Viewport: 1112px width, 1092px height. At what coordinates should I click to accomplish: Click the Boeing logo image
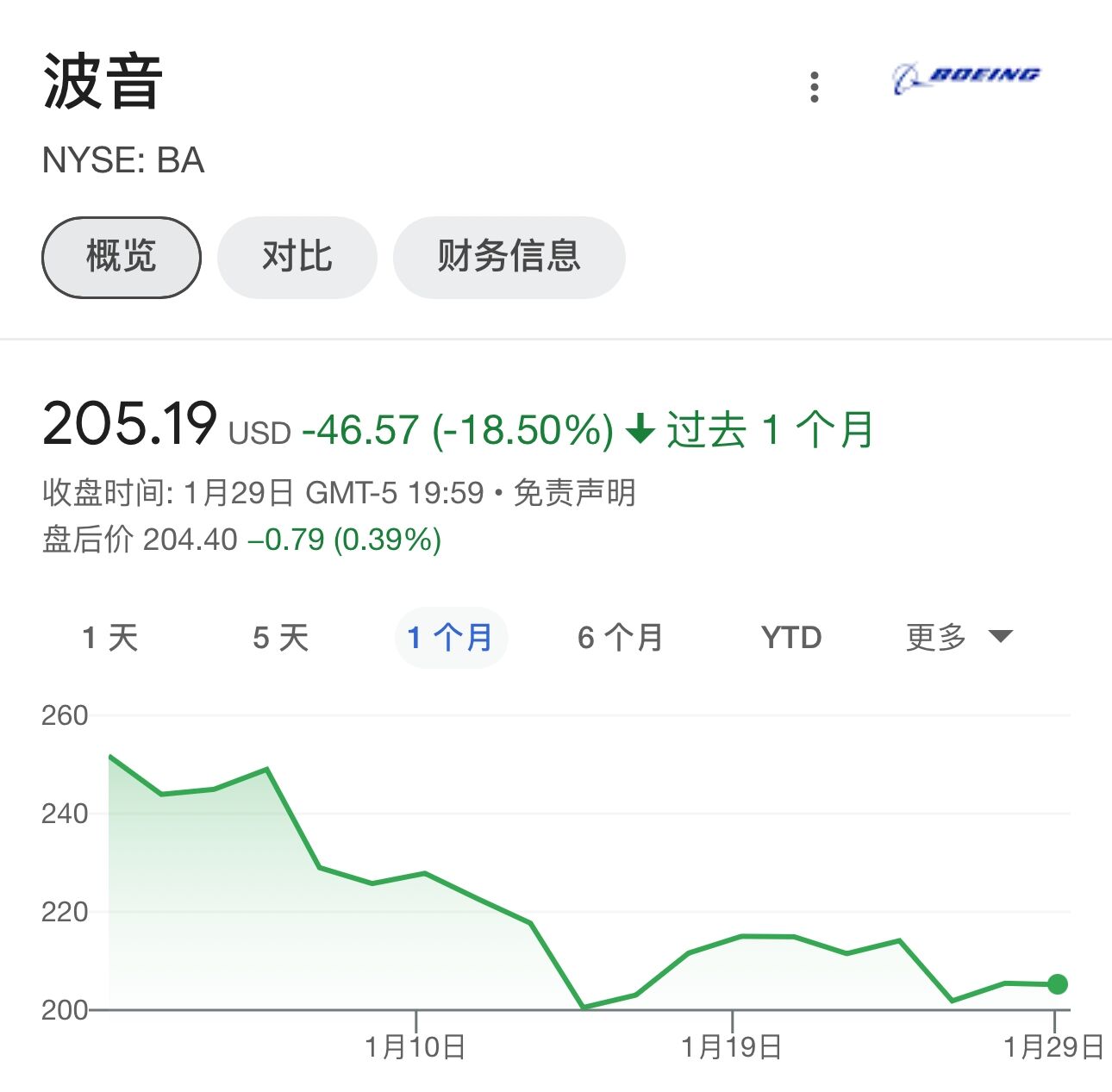click(x=965, y=78)
